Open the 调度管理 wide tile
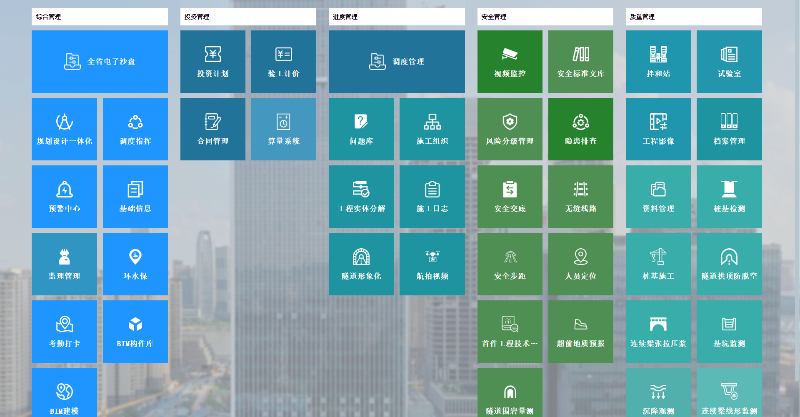The image size is (800, 417). 397,61
